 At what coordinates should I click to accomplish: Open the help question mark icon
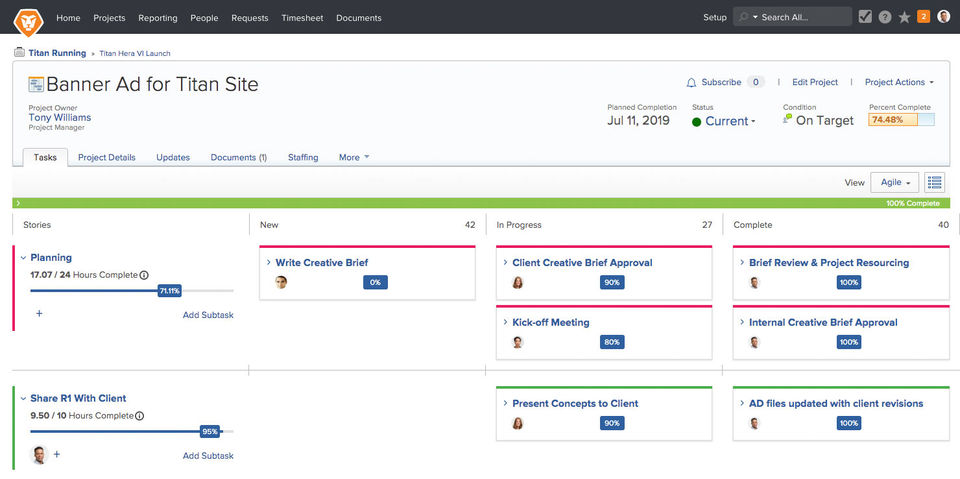pyautogui.click(x=884, y=17)
